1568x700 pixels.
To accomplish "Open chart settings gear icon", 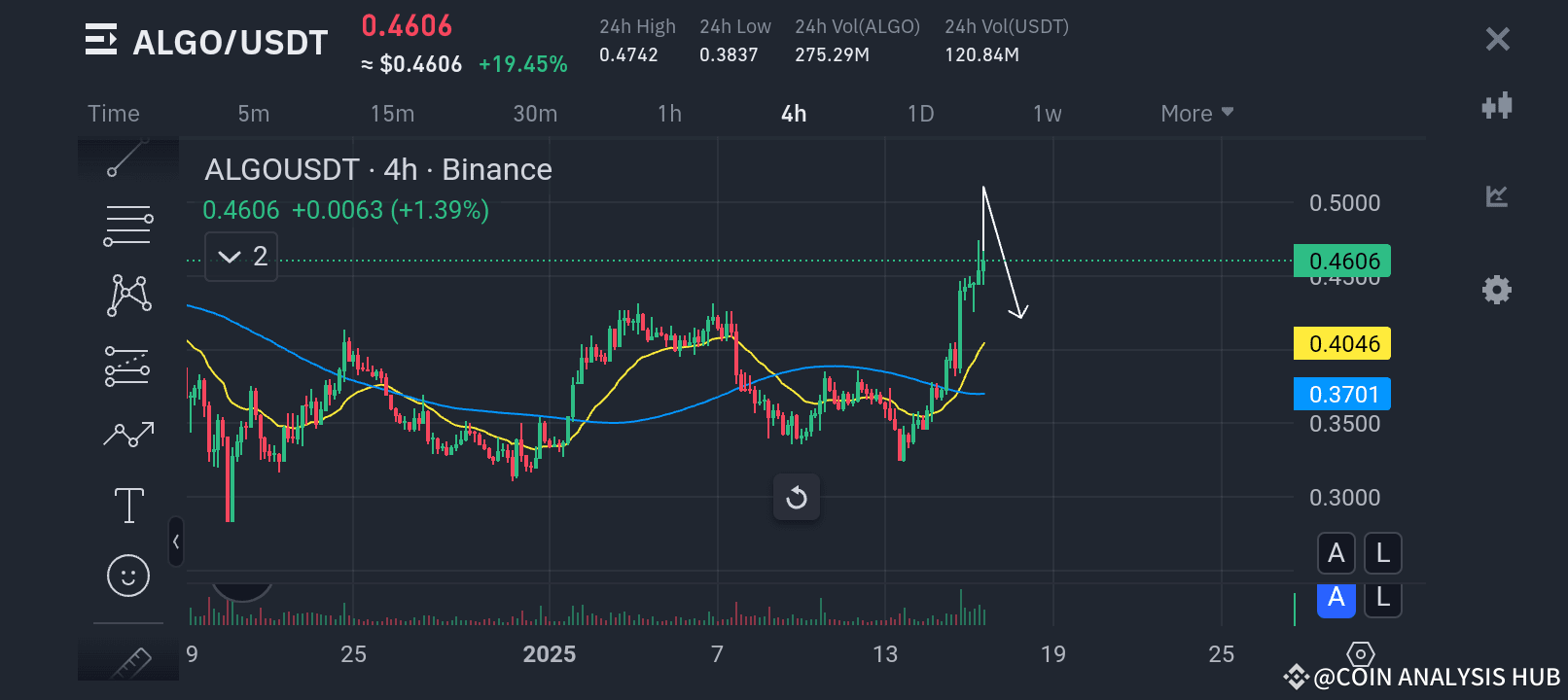I will [1497, 290].
